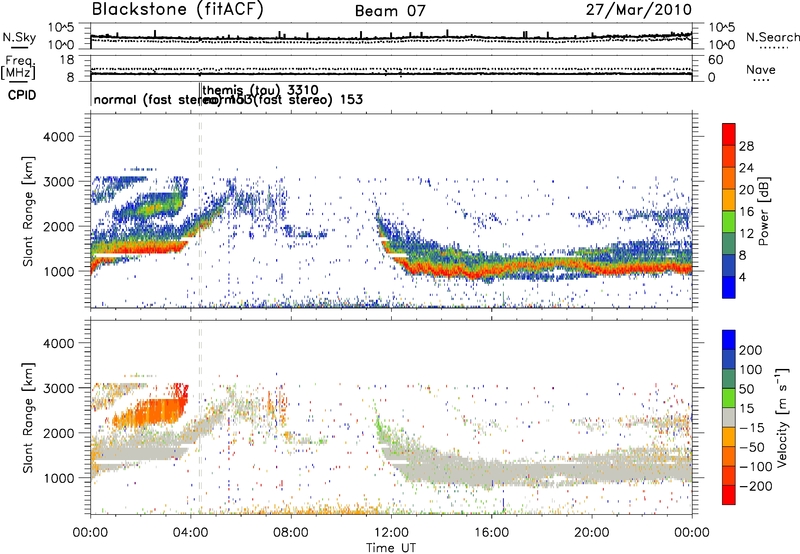Click the 'Time UT' axis label

pos(391,548)
